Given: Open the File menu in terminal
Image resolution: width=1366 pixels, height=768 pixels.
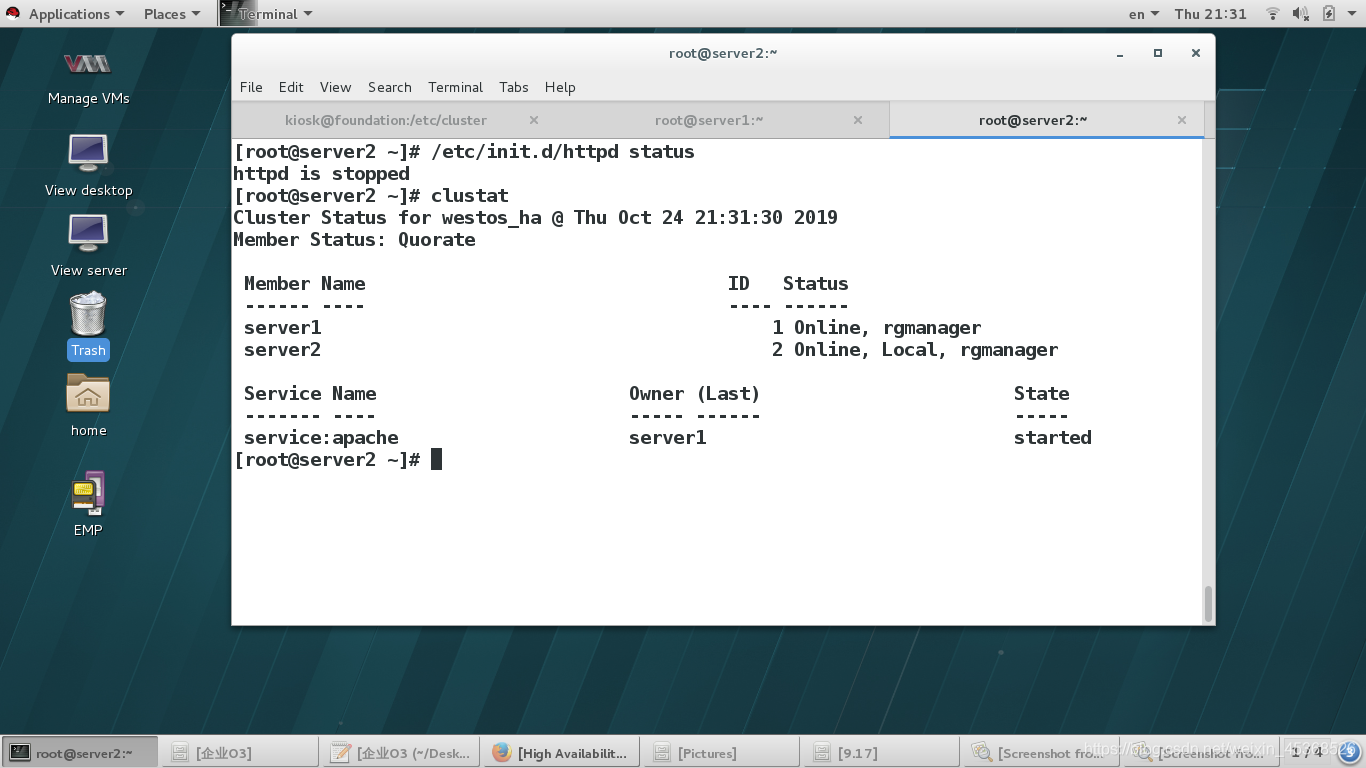Looking at the screenshot, I should [251, 87].
